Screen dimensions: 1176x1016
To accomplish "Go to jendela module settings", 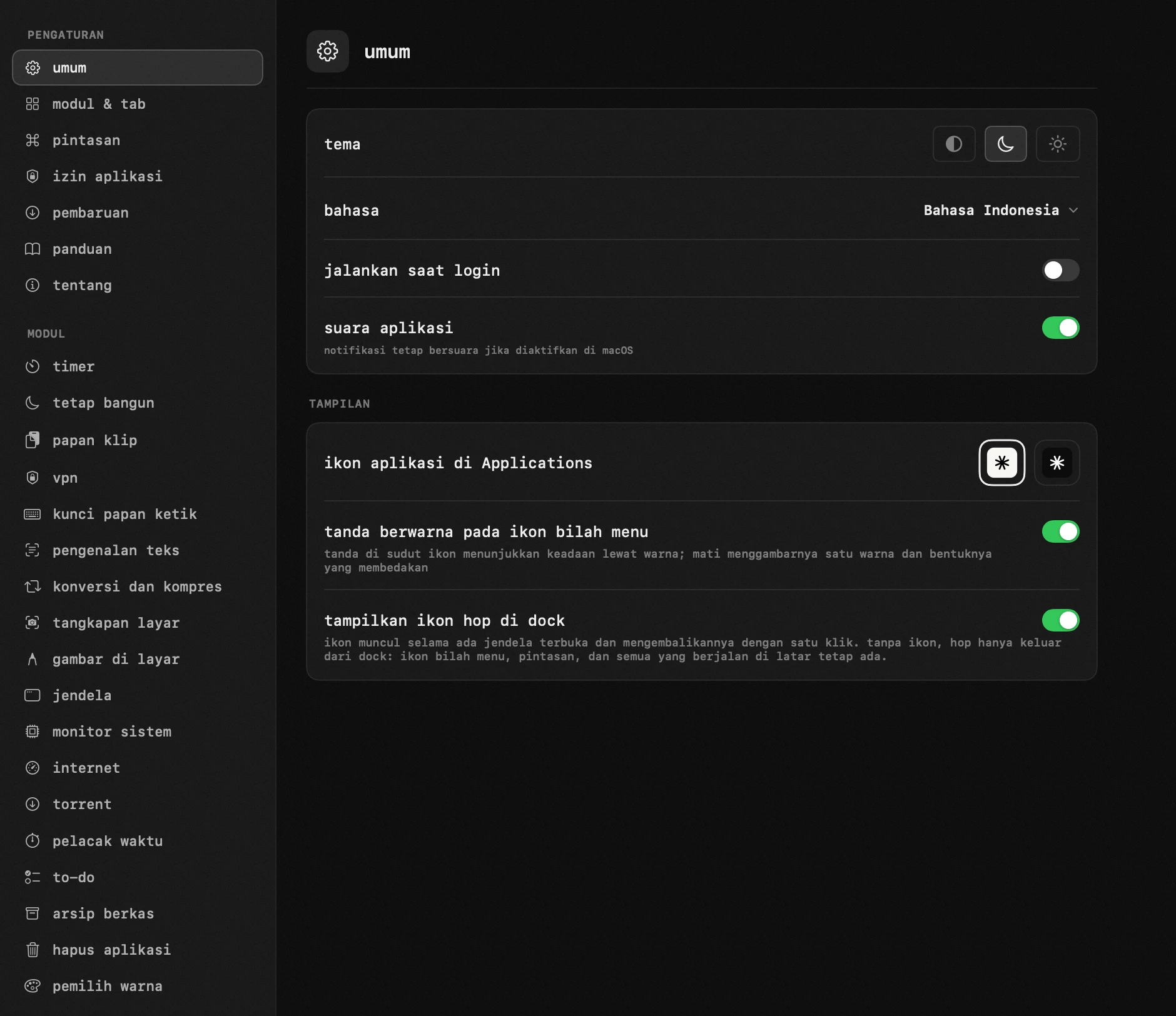I will [138, 695].
